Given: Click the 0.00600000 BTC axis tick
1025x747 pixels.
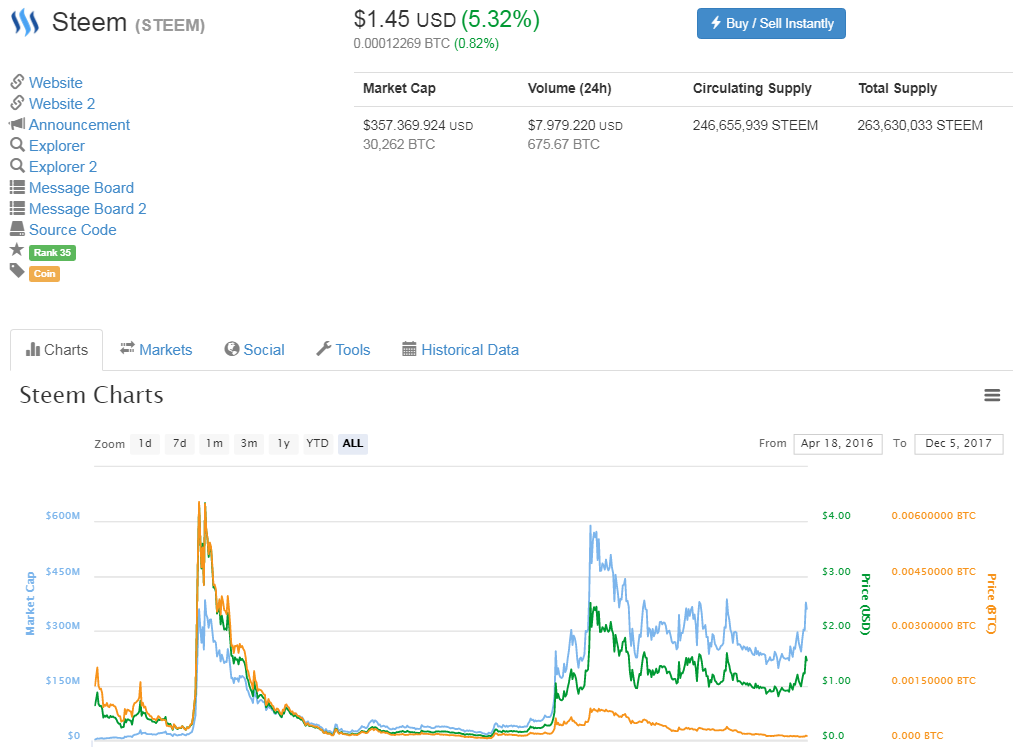Looking at the screenshot, I should click(933, 516).
